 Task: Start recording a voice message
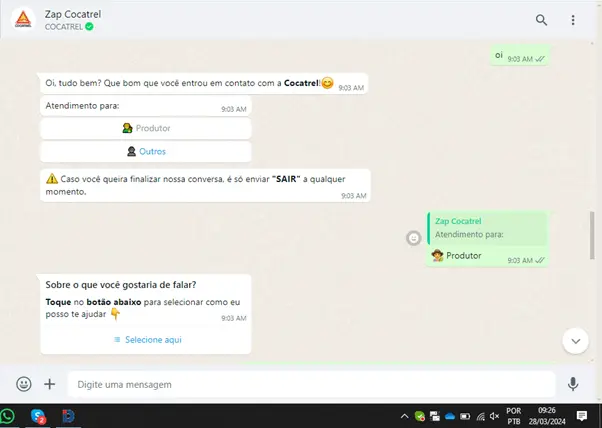[x=573, y=384]
